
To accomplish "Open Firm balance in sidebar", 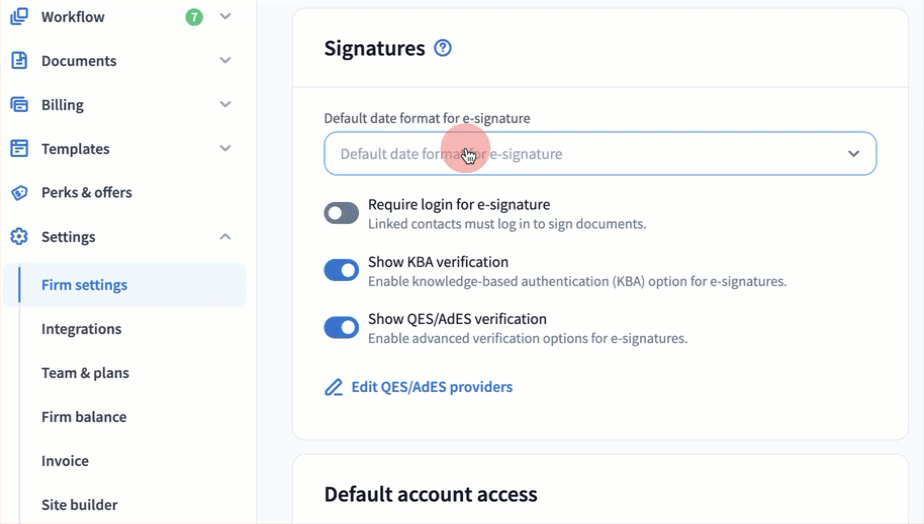I will point(83,417).
